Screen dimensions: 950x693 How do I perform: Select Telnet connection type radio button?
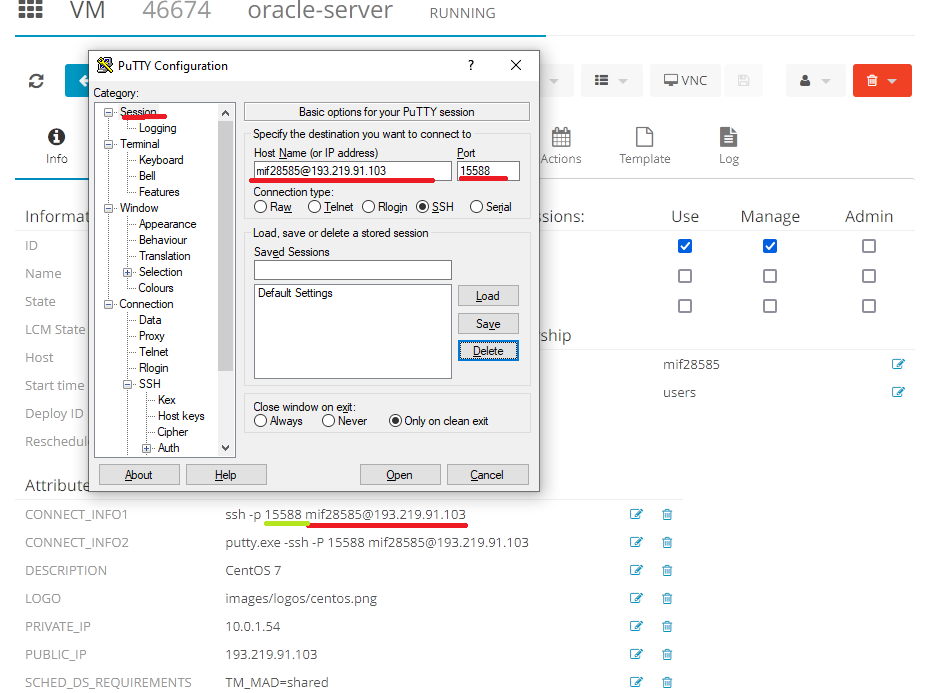(x=314, y=207)
